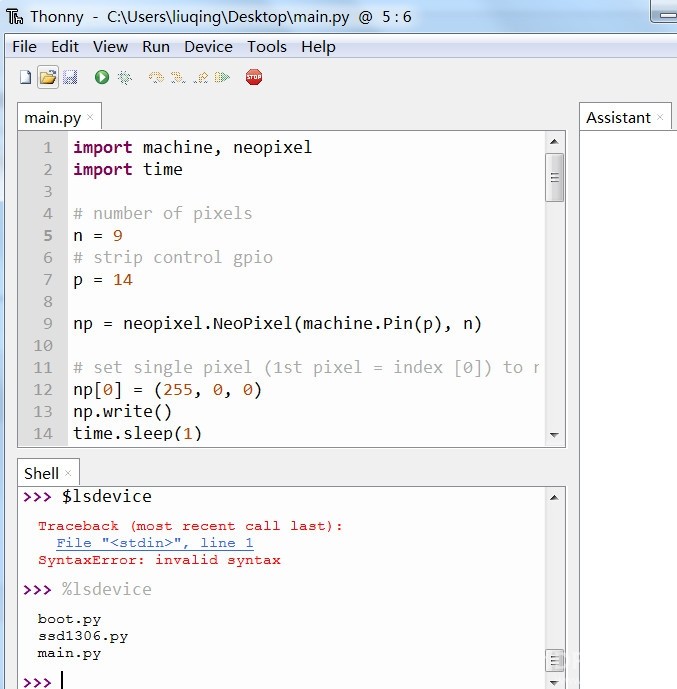Click the editor vertical scrollbar thumb
Viewport: 677px width, 689px height.
(x=554, y=178)
